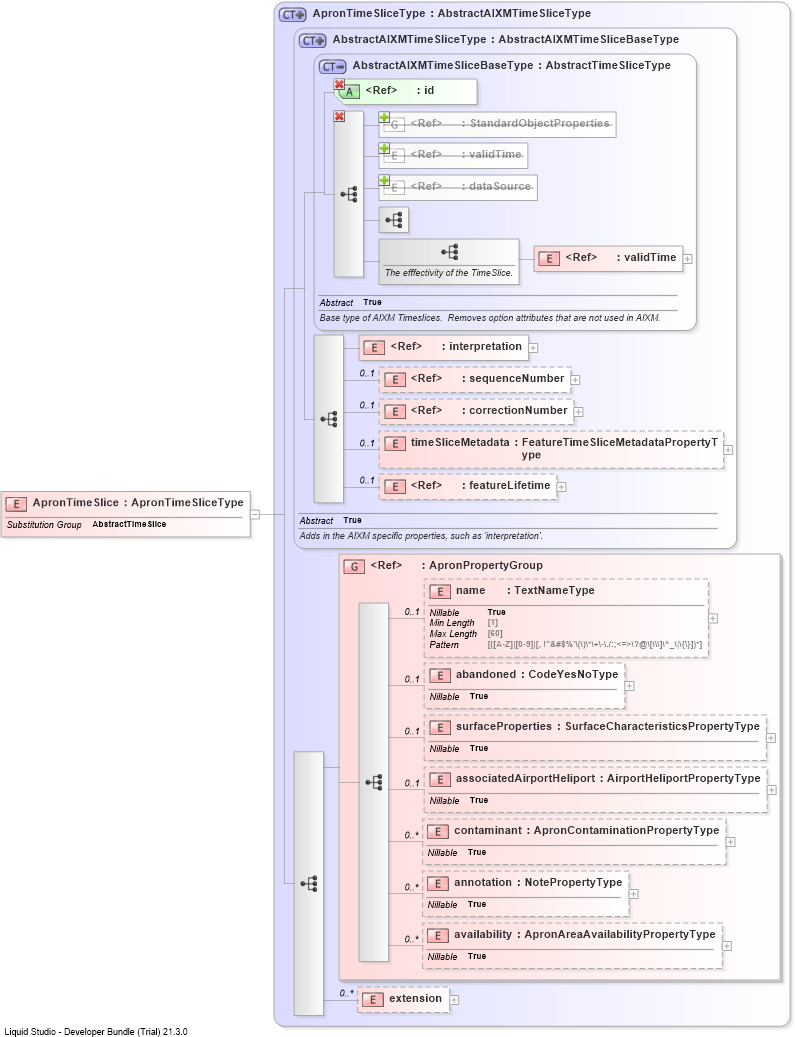This screenshot has width=795, height=1037.
Task: Expand the surfaceProperties element
Action: (771, 737)
